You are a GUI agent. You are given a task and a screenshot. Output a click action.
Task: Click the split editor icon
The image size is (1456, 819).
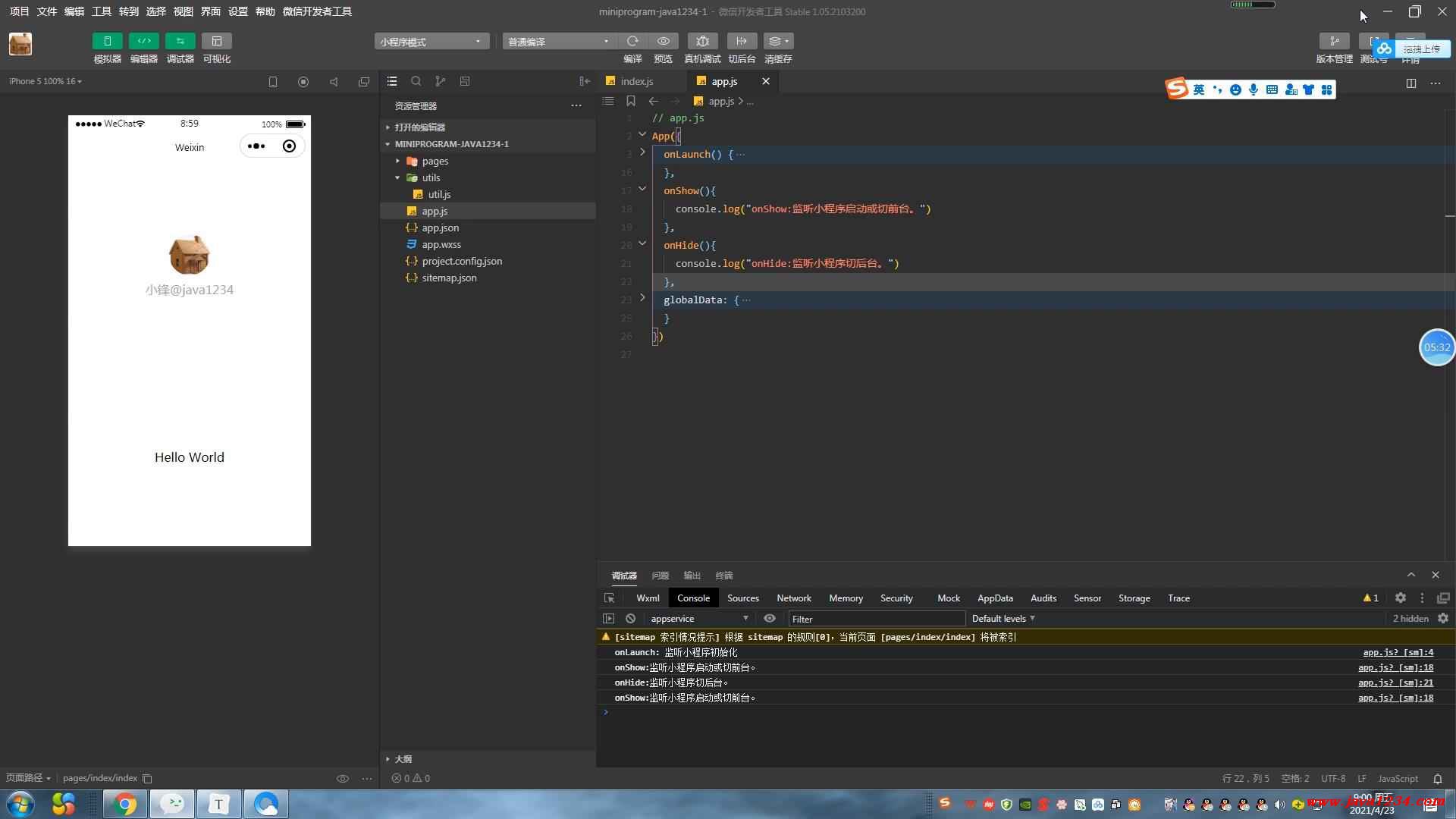[x=1411, y=83]
